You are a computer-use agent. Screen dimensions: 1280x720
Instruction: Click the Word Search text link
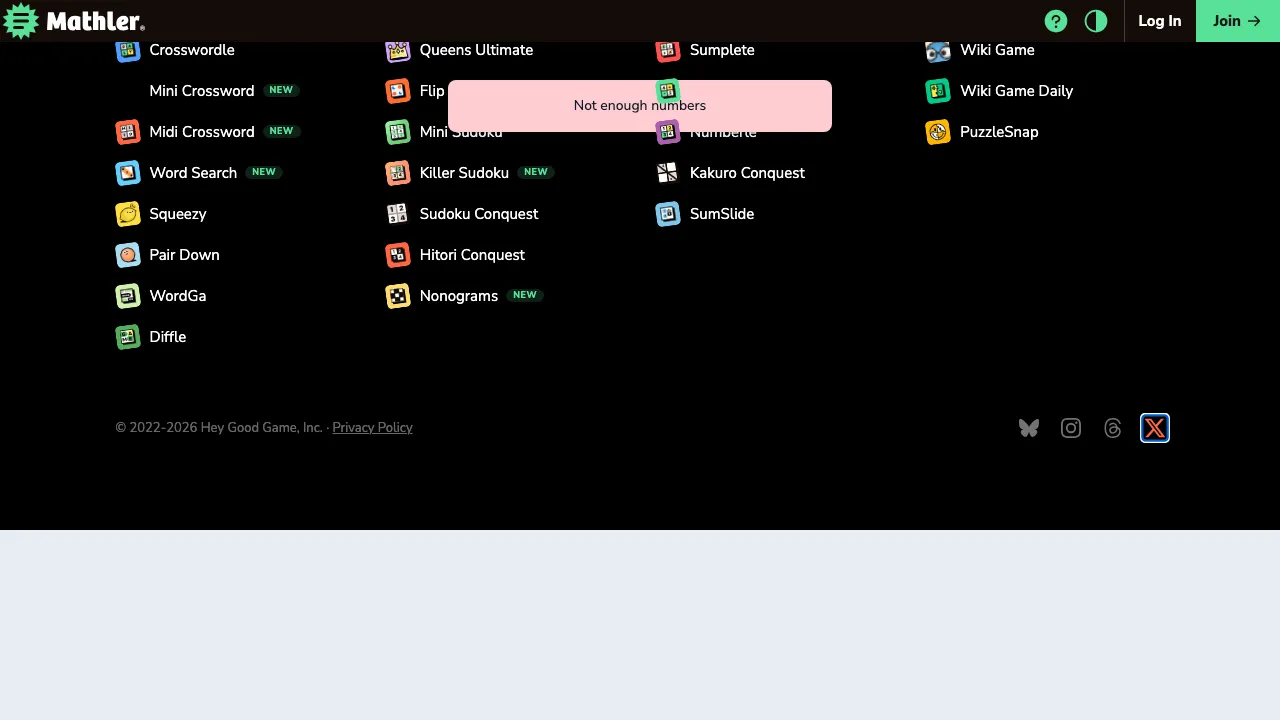click(193, 173)
